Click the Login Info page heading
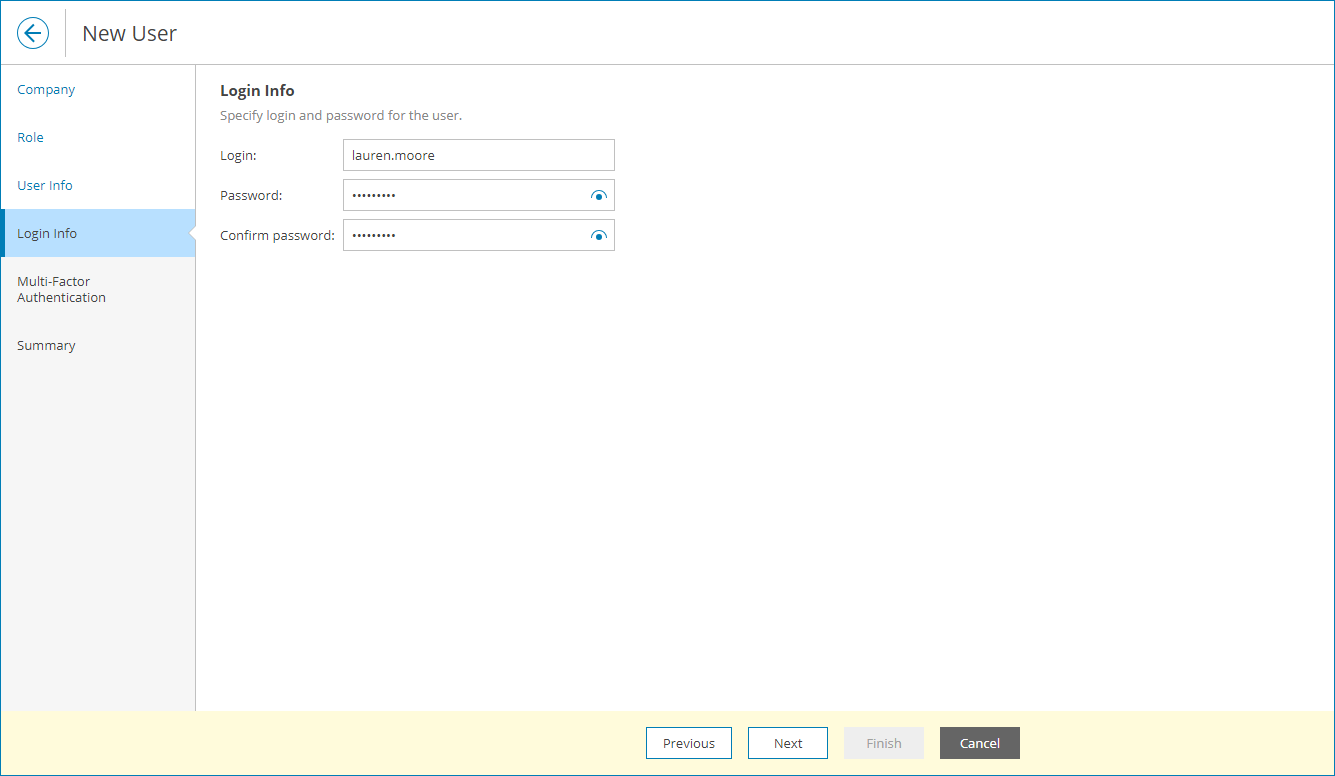Screen dimensions: 1335x776 257,90
